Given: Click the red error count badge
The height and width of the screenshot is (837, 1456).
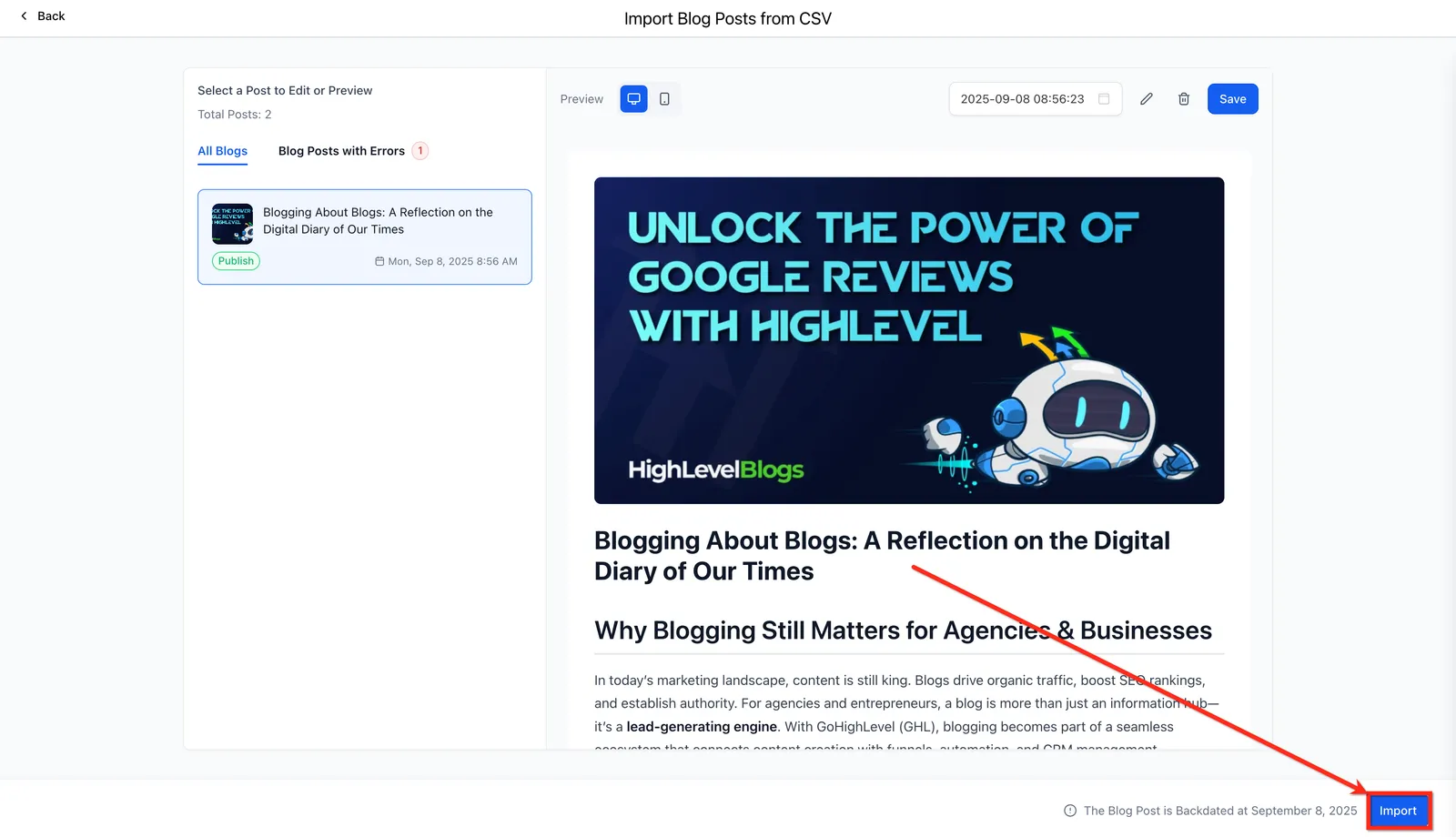Looking at the screenshot, I should [x=420, y=151].
